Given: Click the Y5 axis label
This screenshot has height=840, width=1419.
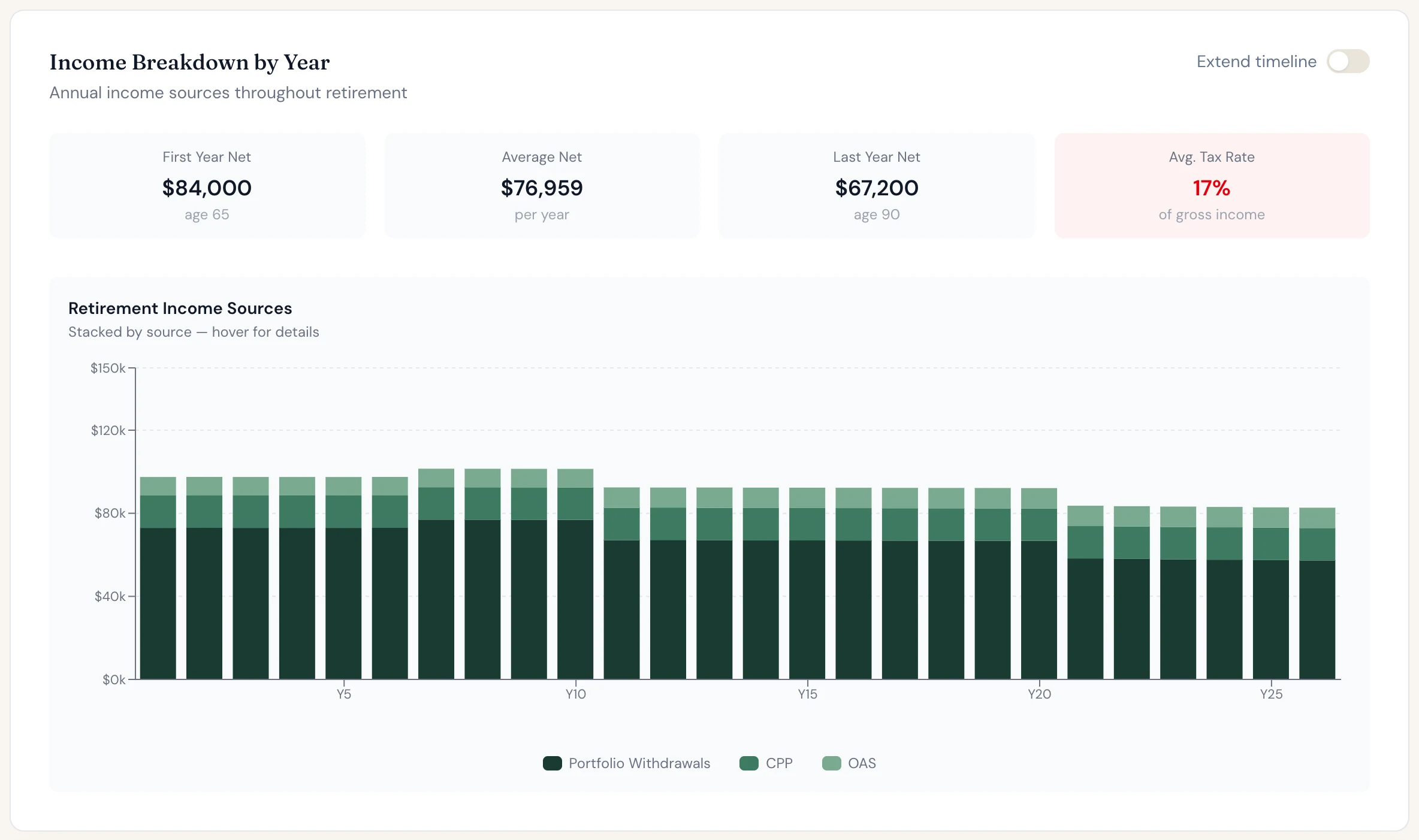Looking at the screenshot, I should click(343, 694).
